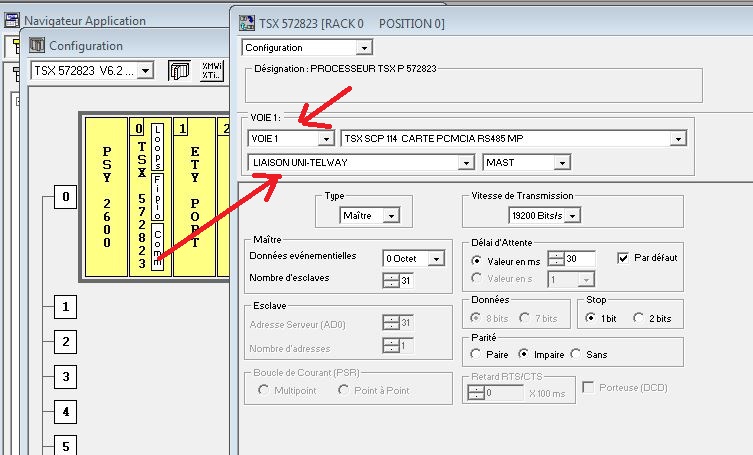Adjust Nombre d'esclaves stepper
Image resolution: width=753 pixels, height=455 pixels.
tap(391, 280)
